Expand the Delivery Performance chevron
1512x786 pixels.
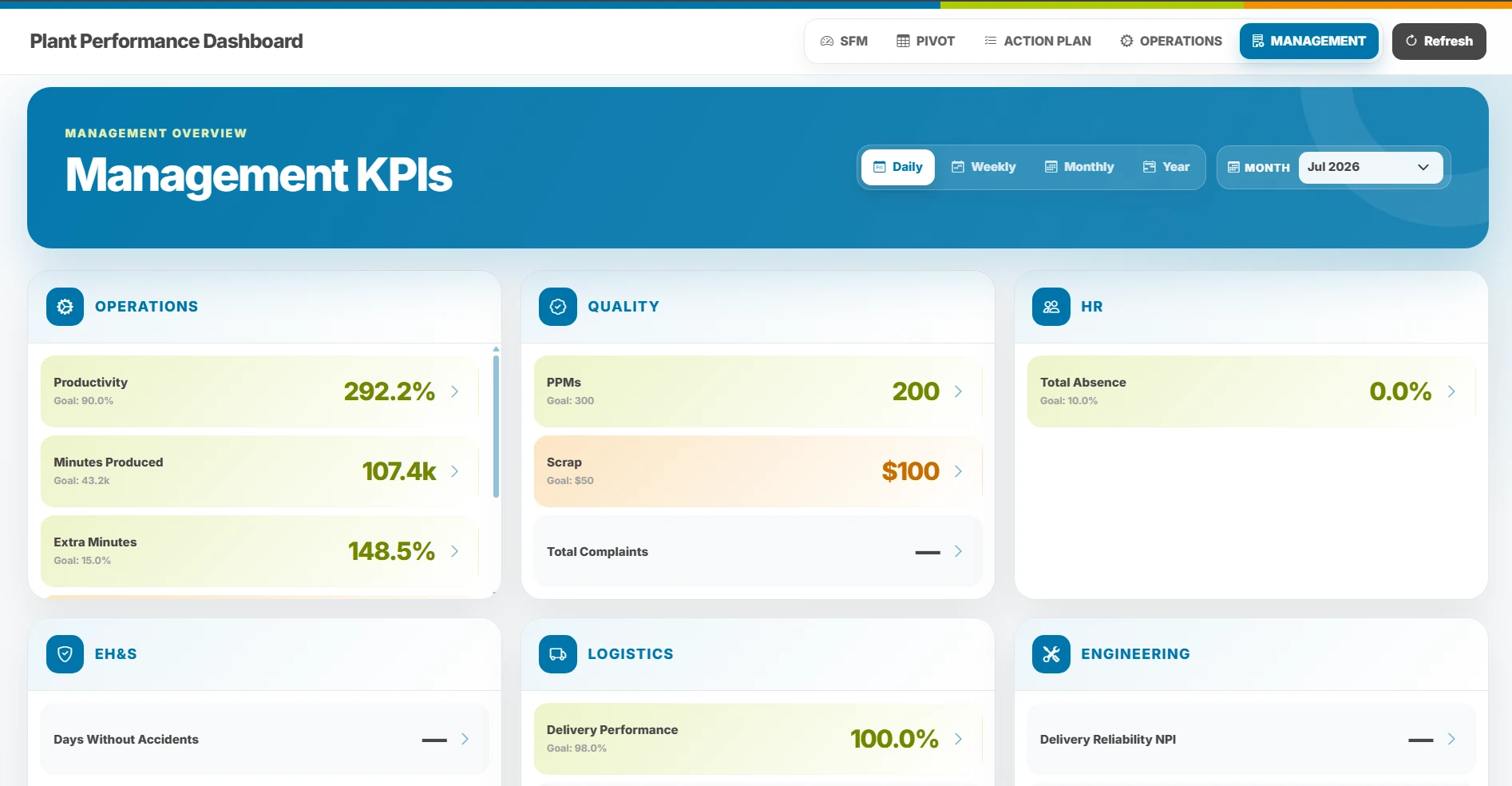click(958, 739)
